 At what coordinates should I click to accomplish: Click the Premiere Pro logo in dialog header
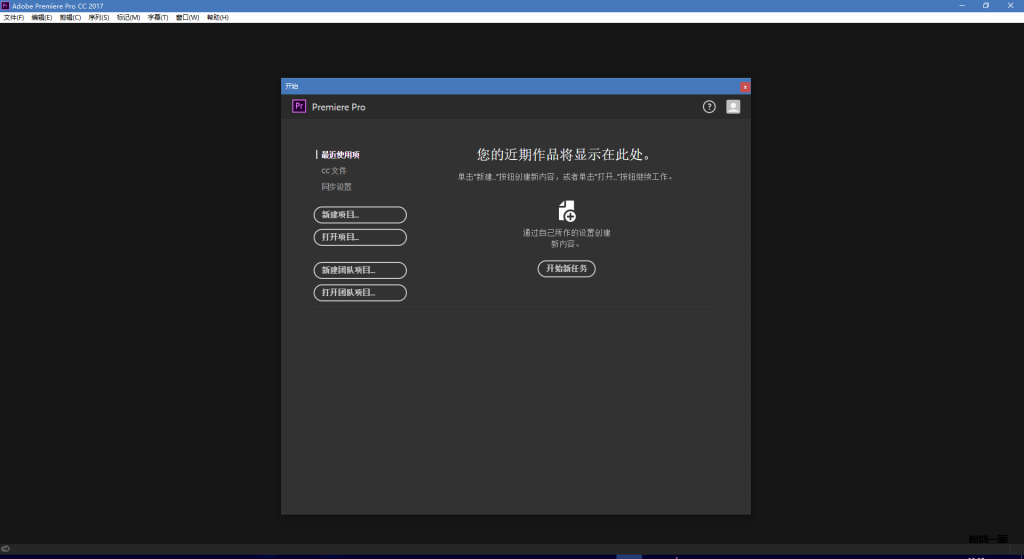pyautogui.click(x=298, y=107)
